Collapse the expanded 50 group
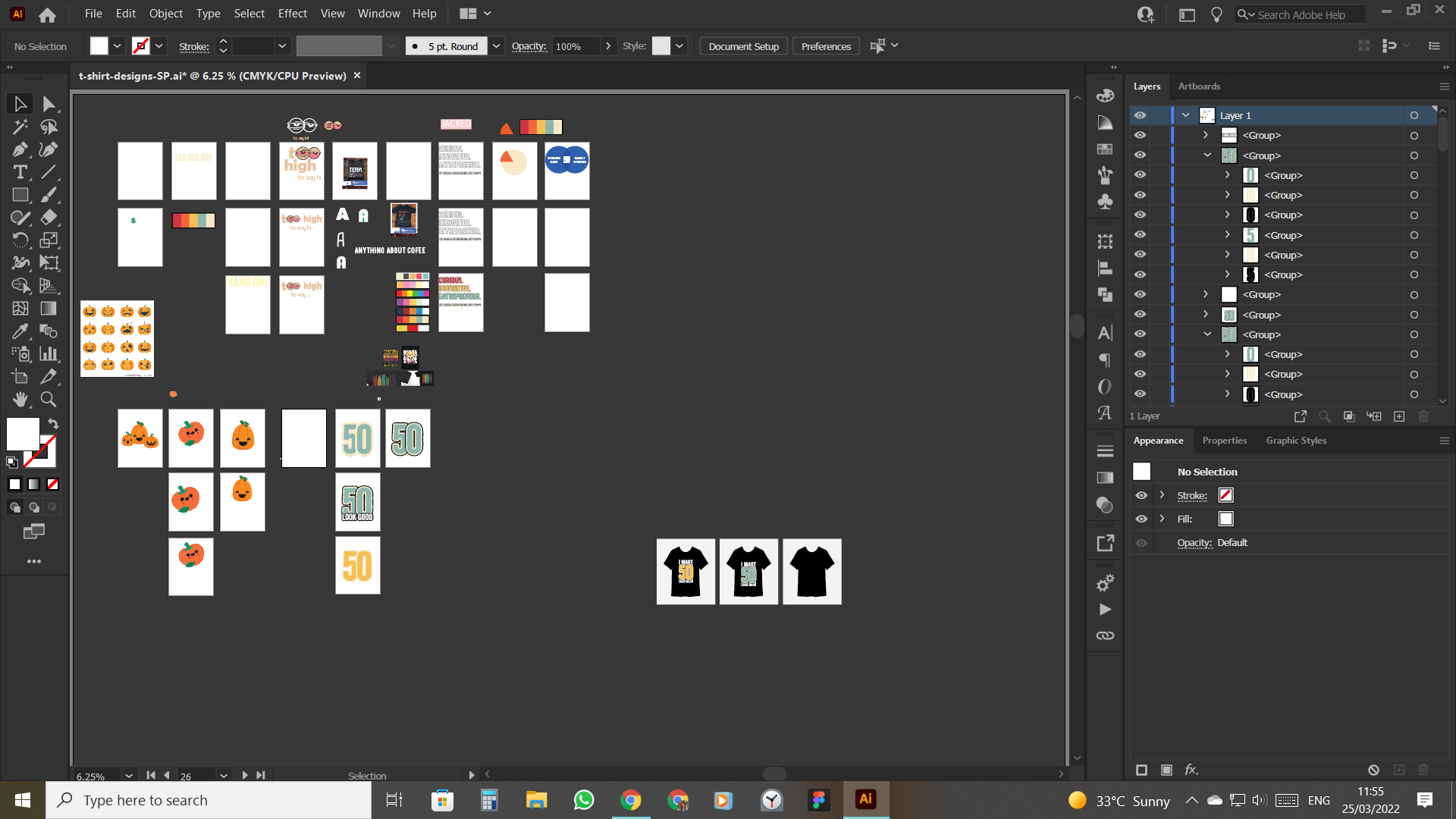Screen dimensions: 1456x819 [x=1207, y=155]
